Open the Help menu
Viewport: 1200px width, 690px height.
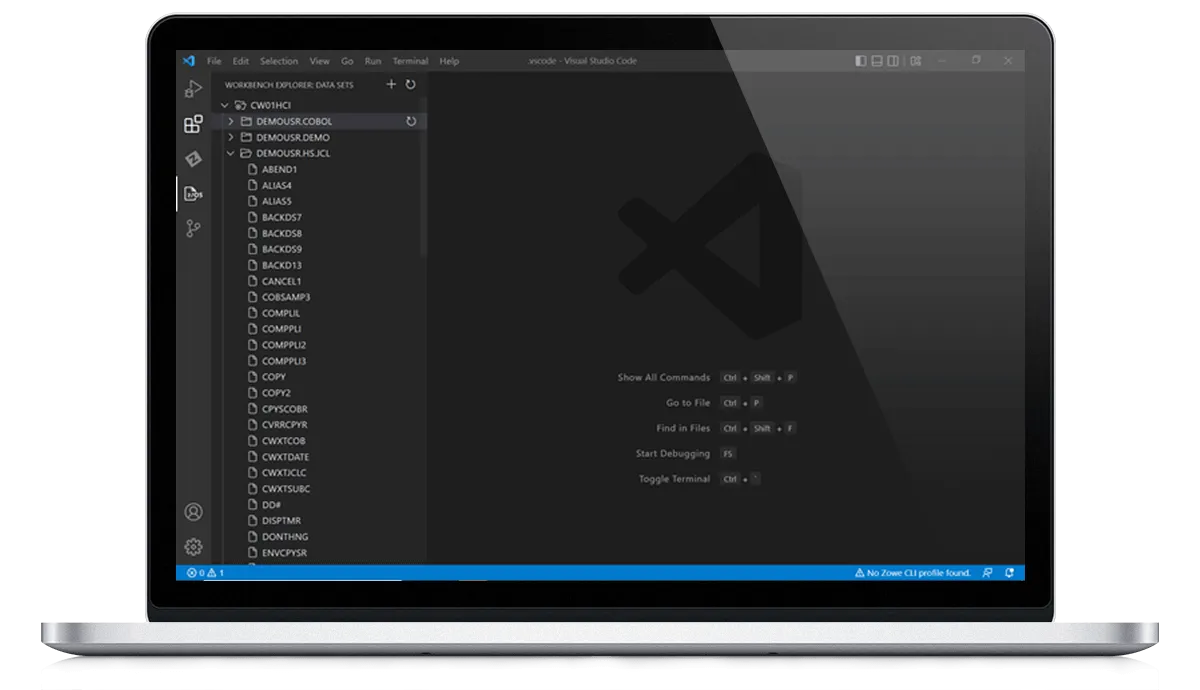click(x=449, y=61)
